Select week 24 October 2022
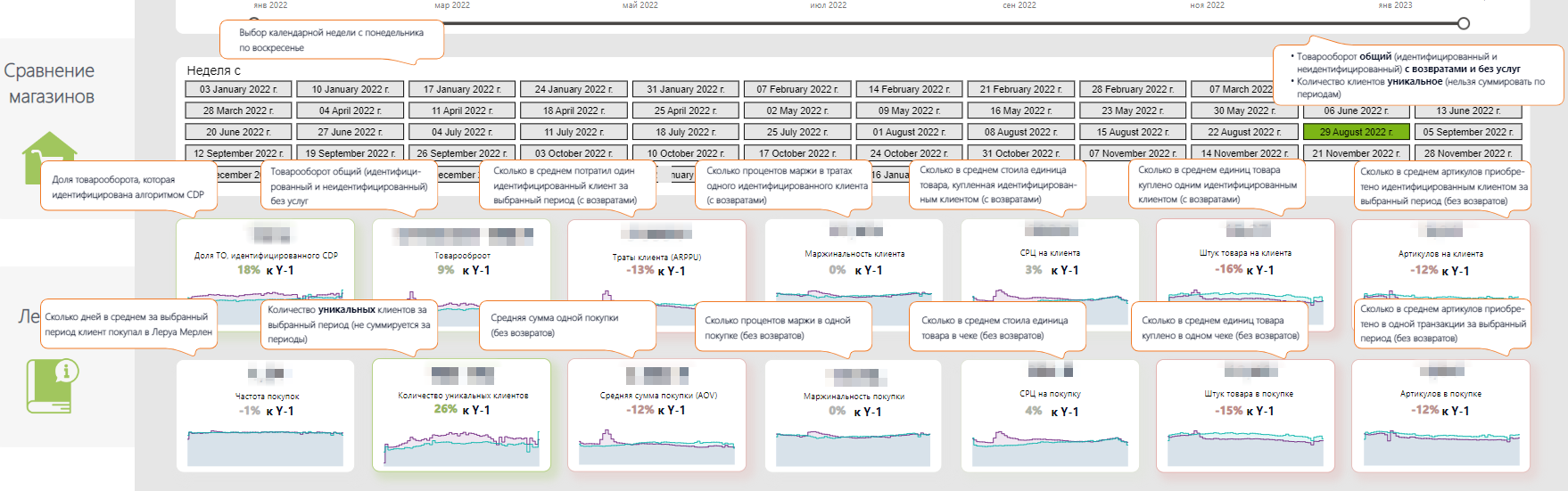1568x491 pixels. (909, 153)
